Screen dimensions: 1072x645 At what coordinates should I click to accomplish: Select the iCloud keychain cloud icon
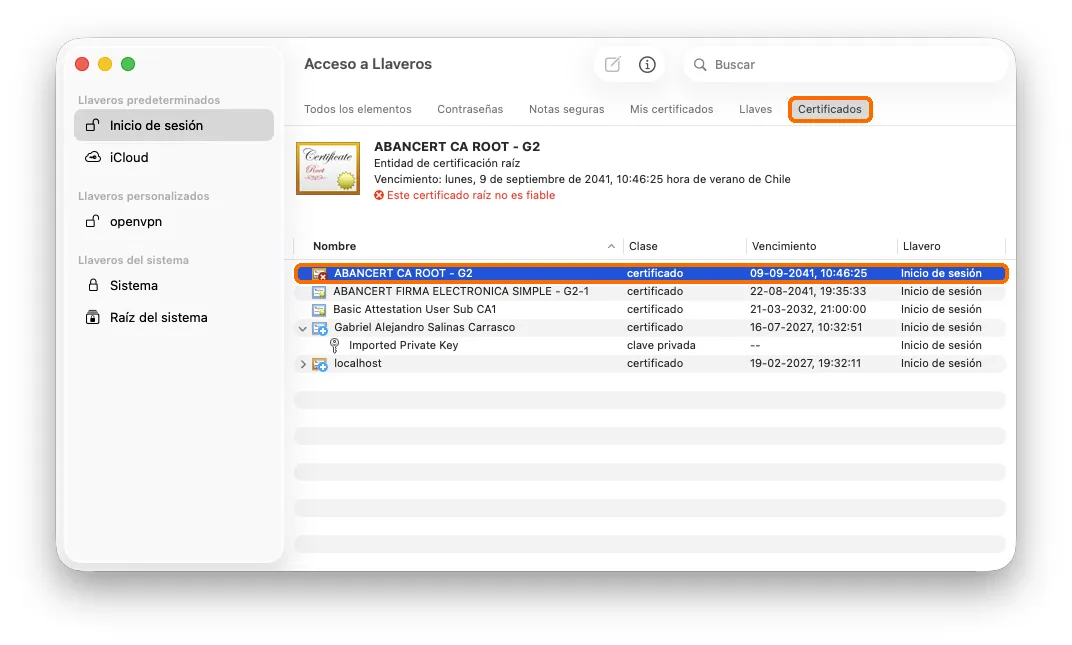(92, 157)
